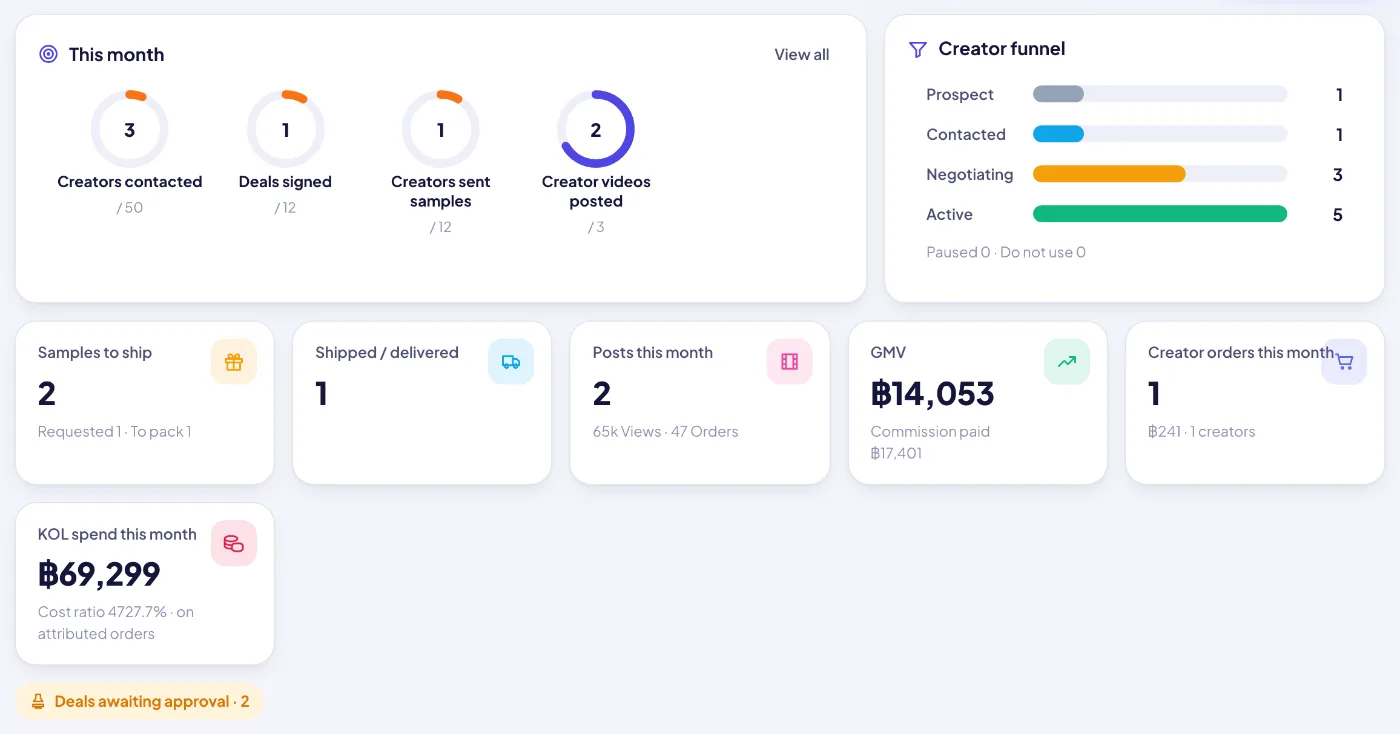Select the Creators contacted progress ring
Viewport: 1400px width, 734px height.
(129, 129)
